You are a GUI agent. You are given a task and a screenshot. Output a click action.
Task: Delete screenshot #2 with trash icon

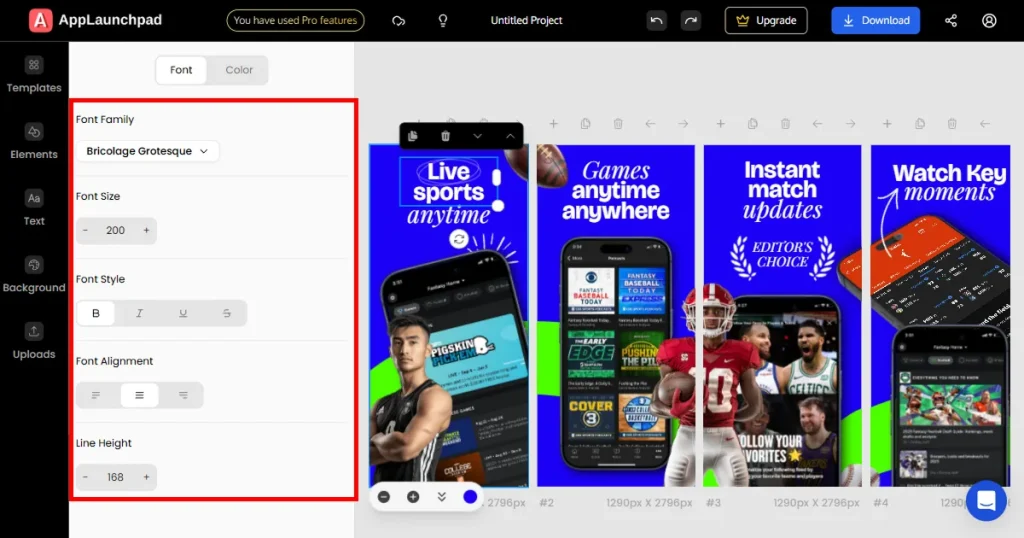point(618,123)
